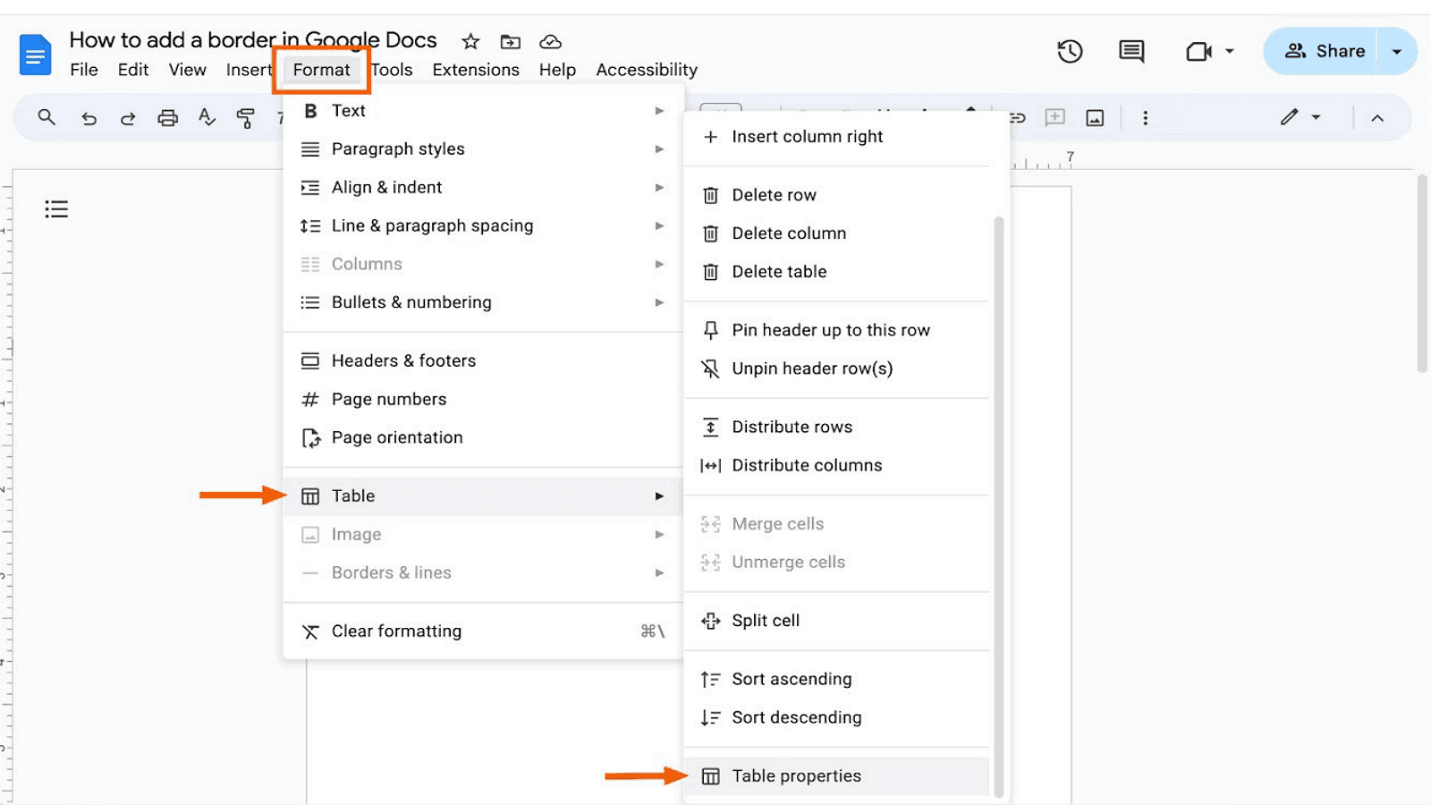The width and height of the screenshot is (1431, 805).
Task: Click the redo arrow
Action: 127,118
